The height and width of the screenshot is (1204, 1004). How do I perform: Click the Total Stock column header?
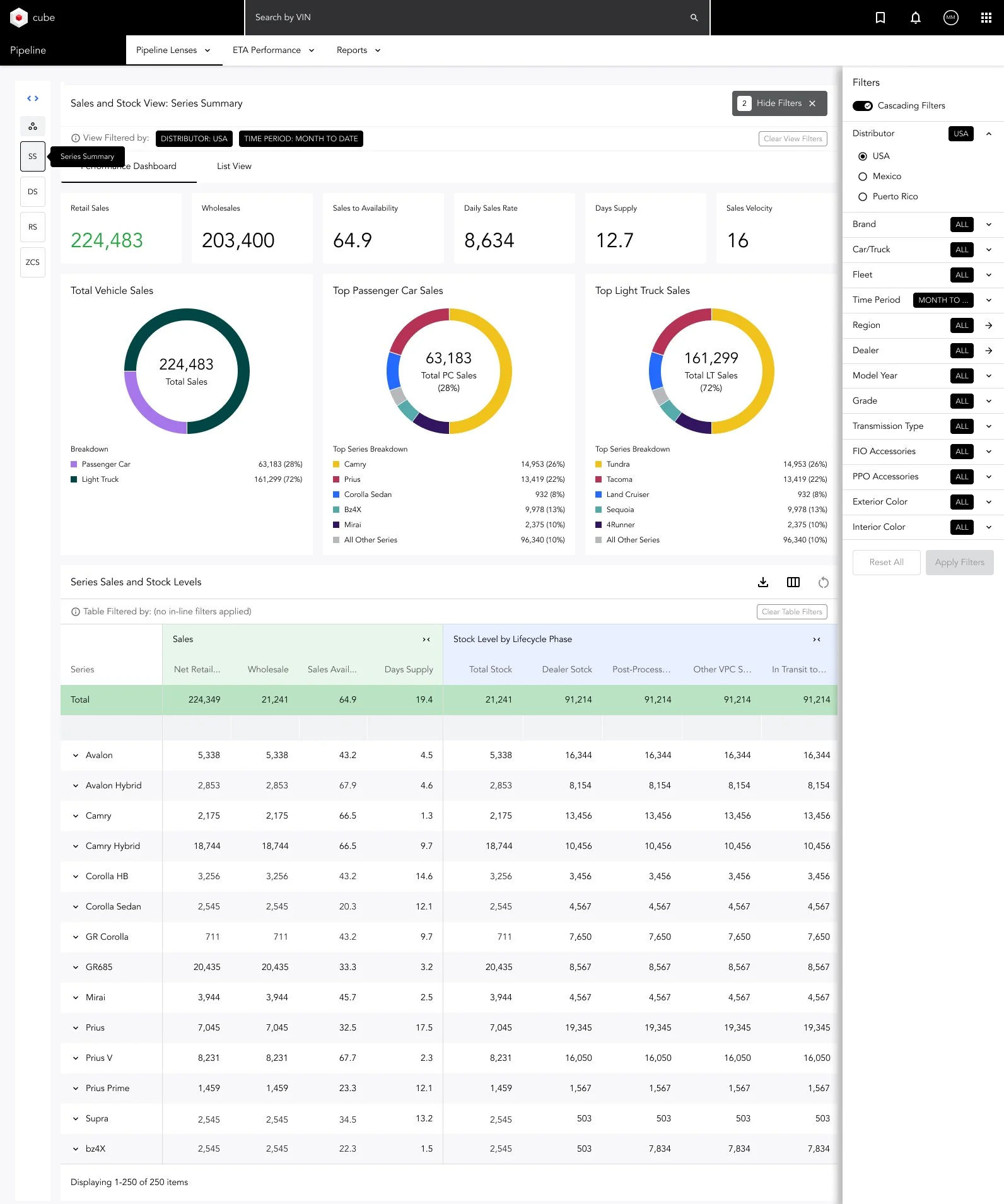(x=491, y=670)
